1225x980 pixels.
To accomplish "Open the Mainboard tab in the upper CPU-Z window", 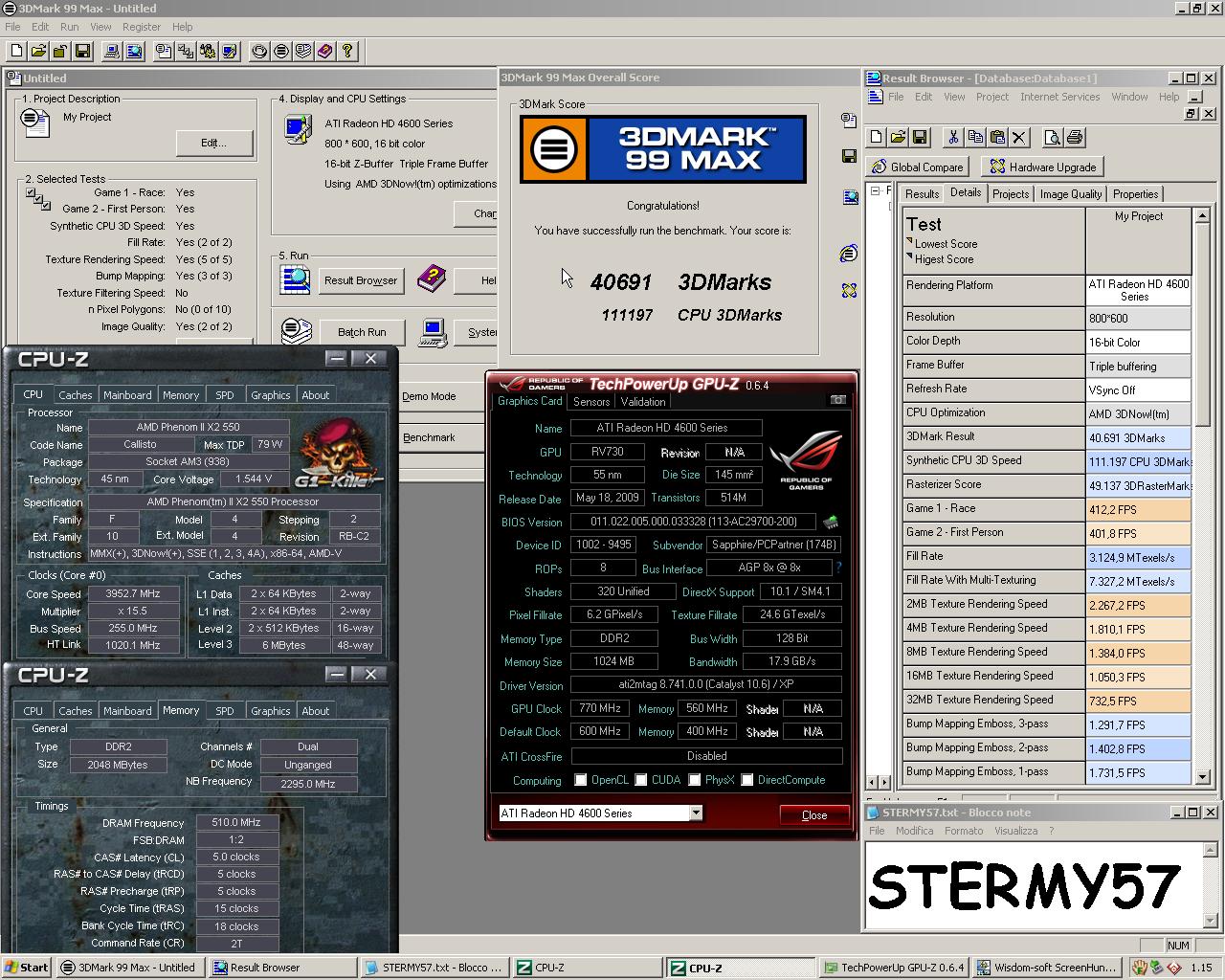I will pyautogui.click(x=127, y=395).
